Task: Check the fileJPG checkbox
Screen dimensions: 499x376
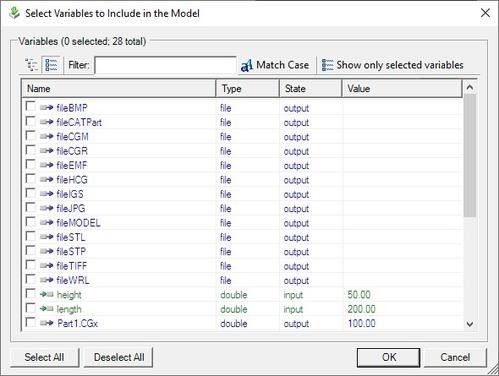Action: [30, 207]
